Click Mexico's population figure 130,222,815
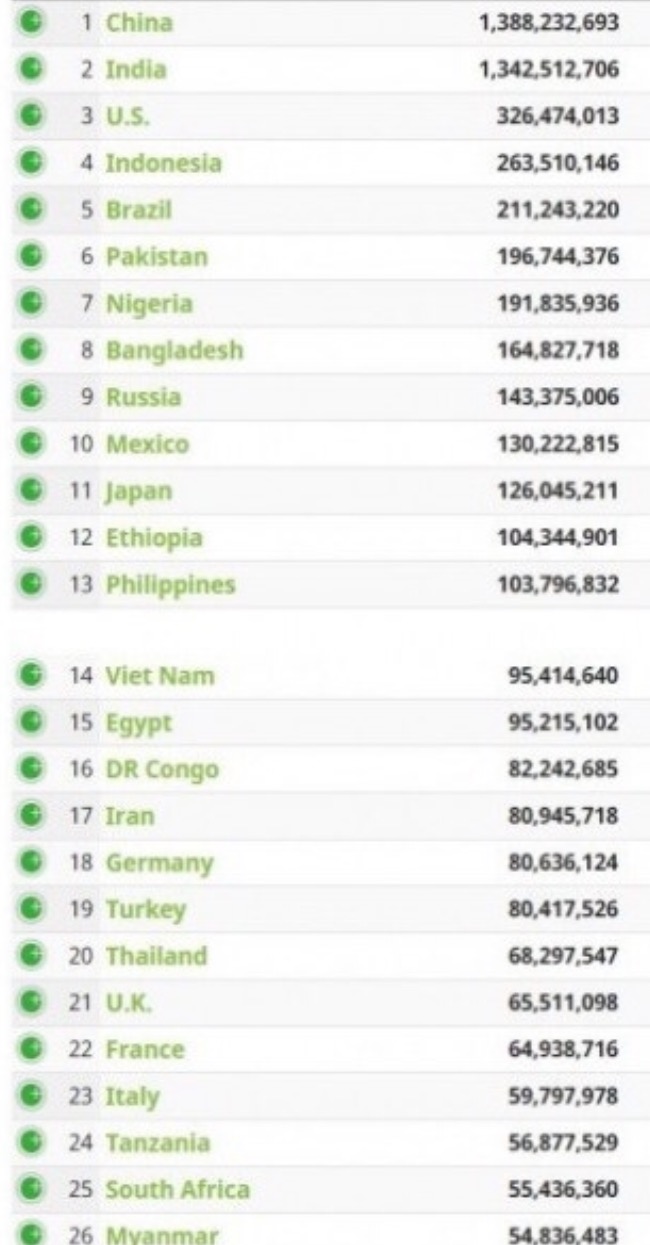The height and width of the screenshot is (1245, 650). (558, 444)
